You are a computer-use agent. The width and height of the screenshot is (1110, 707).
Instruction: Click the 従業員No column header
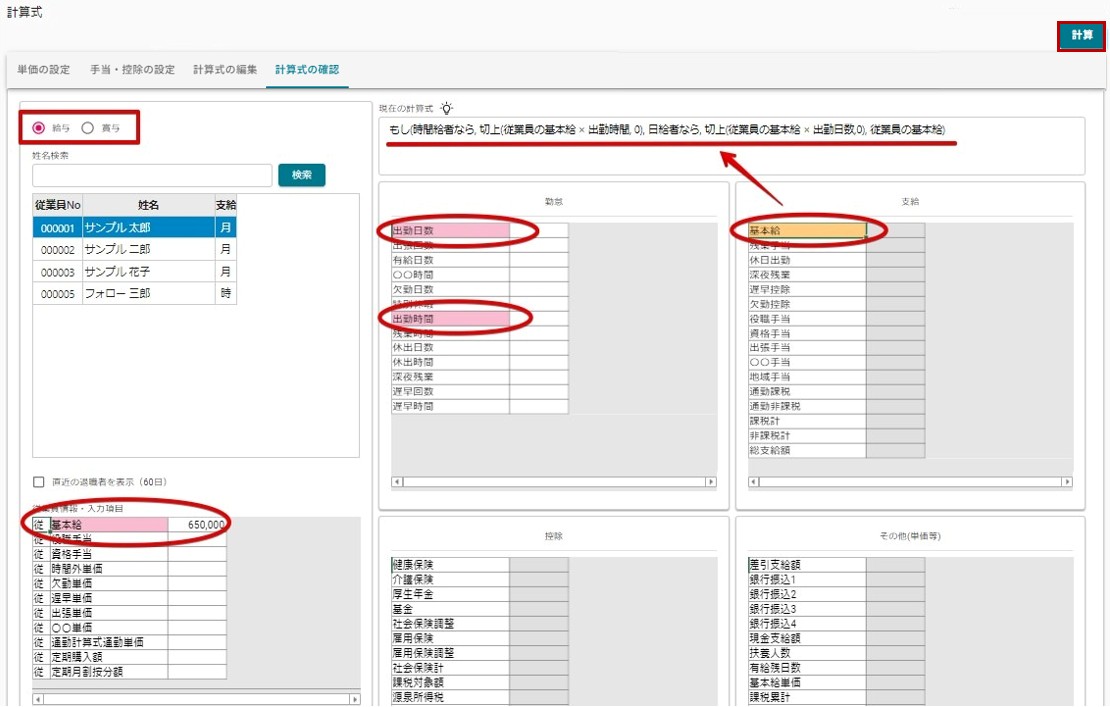tap(57, 205)
